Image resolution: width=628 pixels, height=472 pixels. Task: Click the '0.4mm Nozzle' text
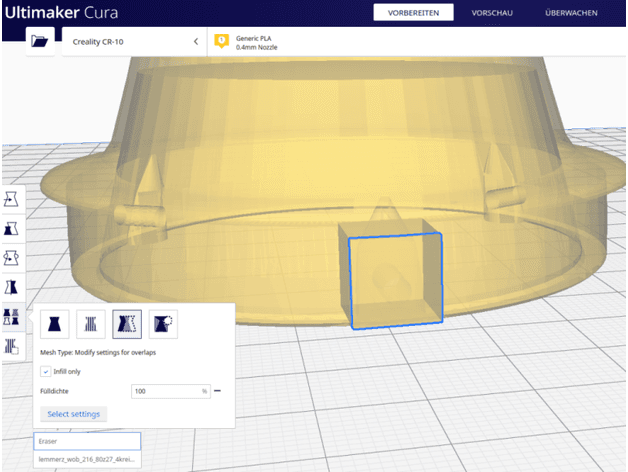coord(256,47)
